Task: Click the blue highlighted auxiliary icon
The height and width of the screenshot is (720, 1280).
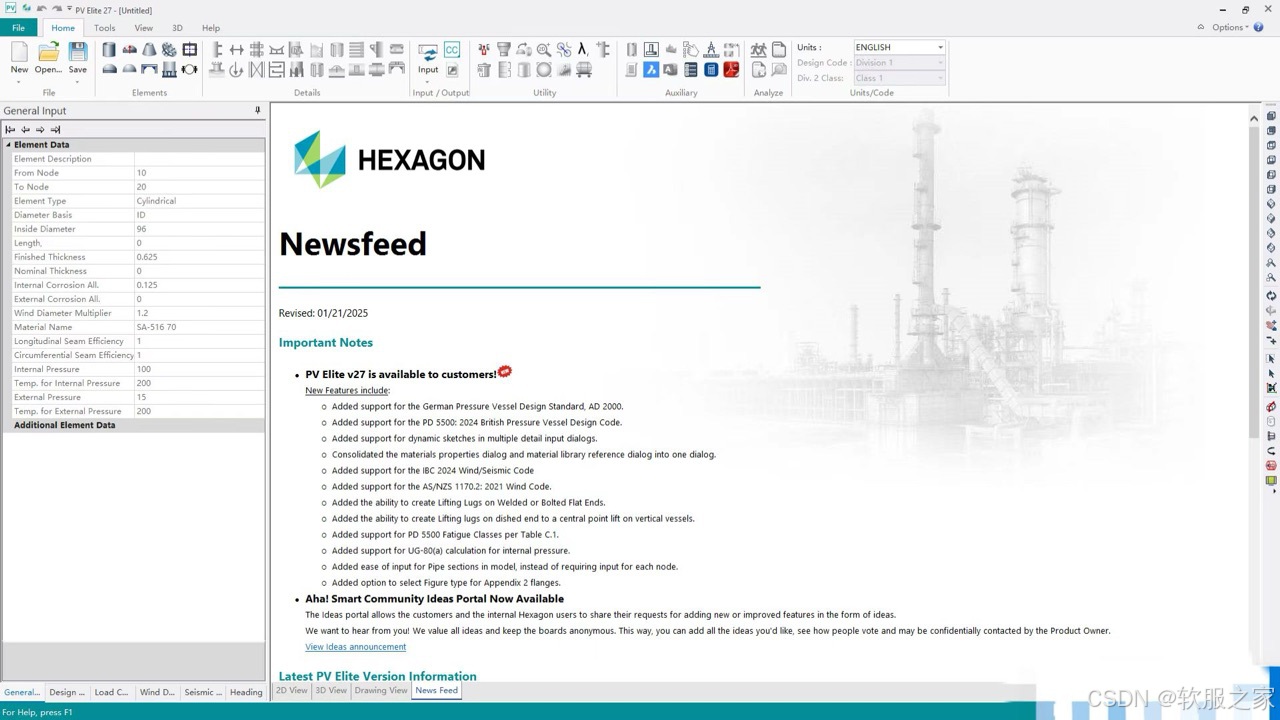Action: pos(651,70)
